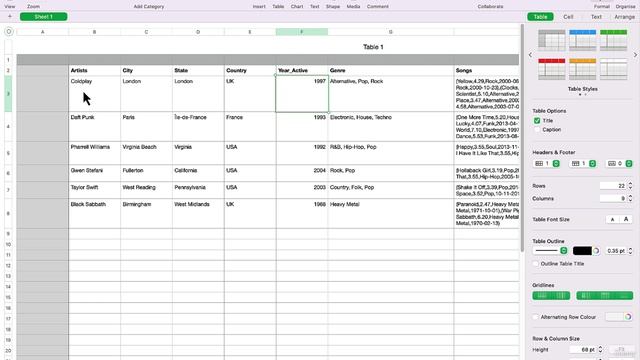Select the Coldplay cell
Image resolution: width=640 pixels, height=360 pixels.
coord(94,94)
